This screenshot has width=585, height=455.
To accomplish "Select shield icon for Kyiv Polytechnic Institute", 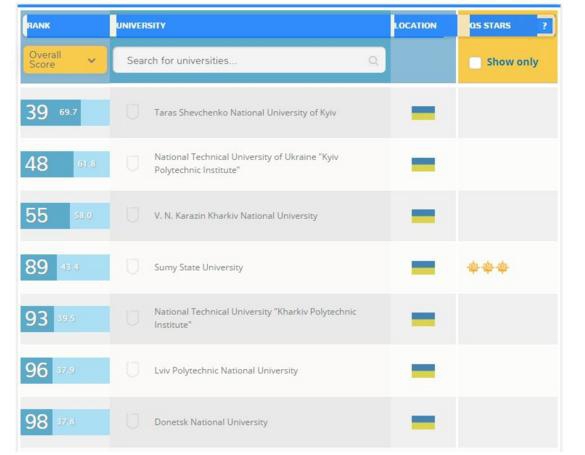I will [132, 163].
